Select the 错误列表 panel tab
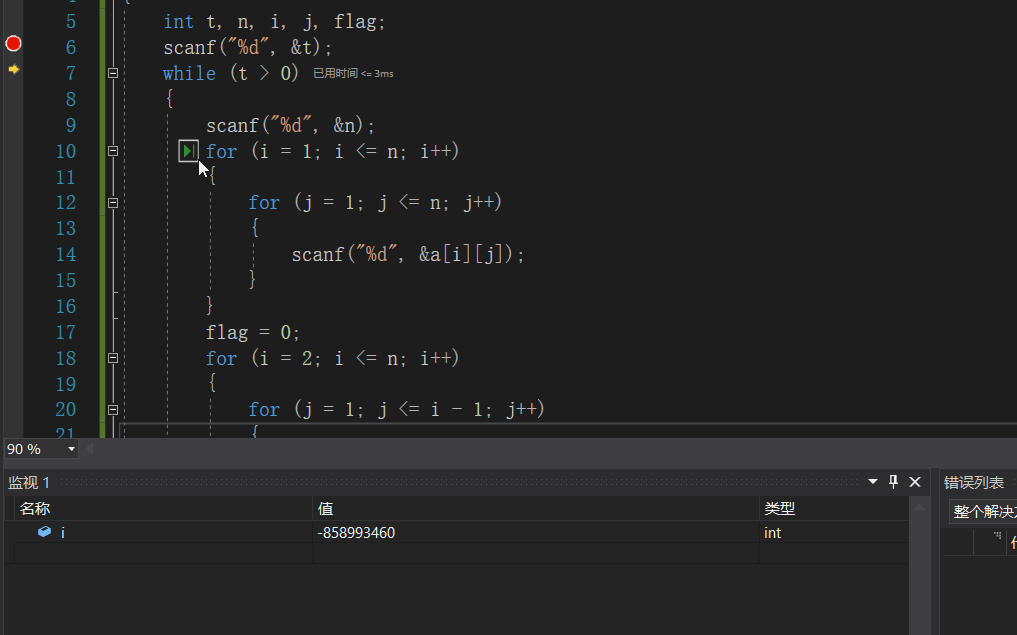Viewport: 1017px width, 635px height. coord(974,483)
